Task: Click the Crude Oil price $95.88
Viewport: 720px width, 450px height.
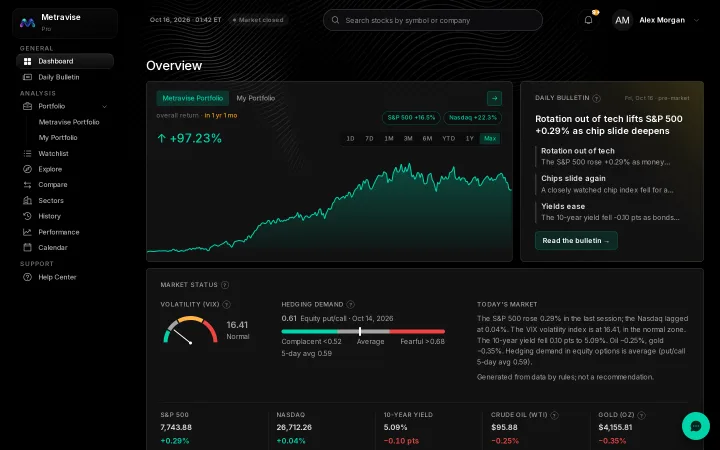Action: (504, 427)
